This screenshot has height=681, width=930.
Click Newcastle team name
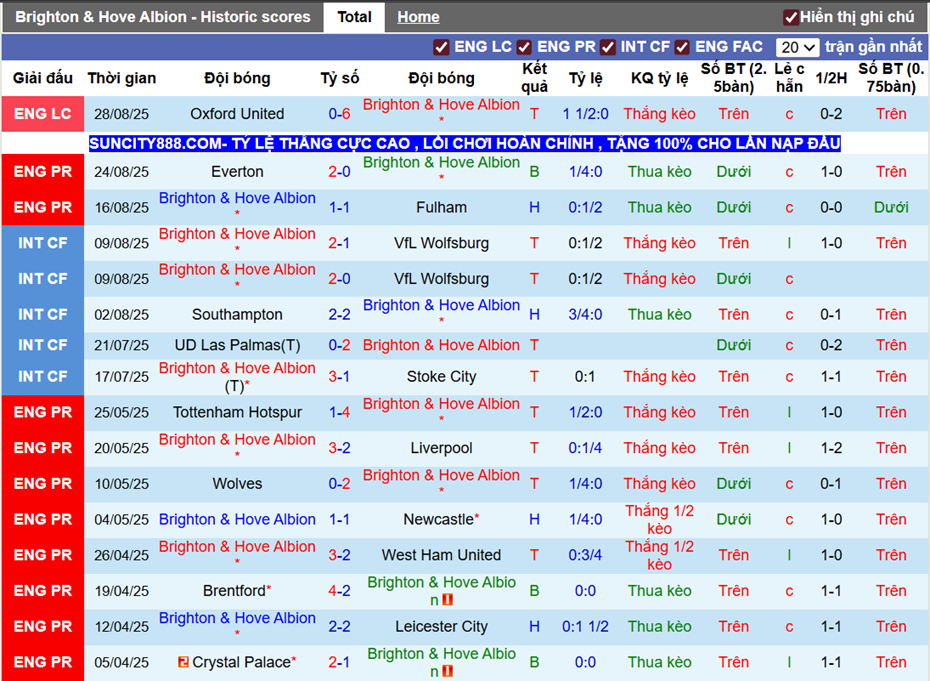coord(438,519)
